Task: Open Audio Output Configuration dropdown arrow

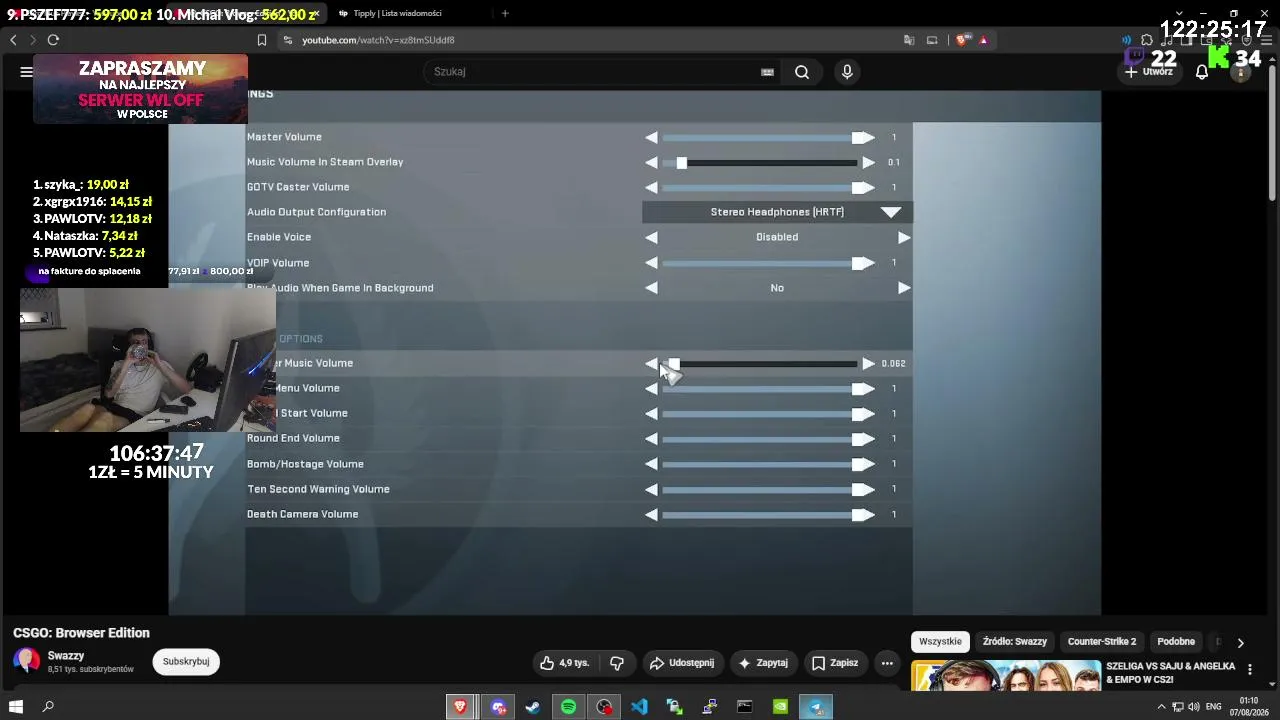Action: tap(891, 212)
